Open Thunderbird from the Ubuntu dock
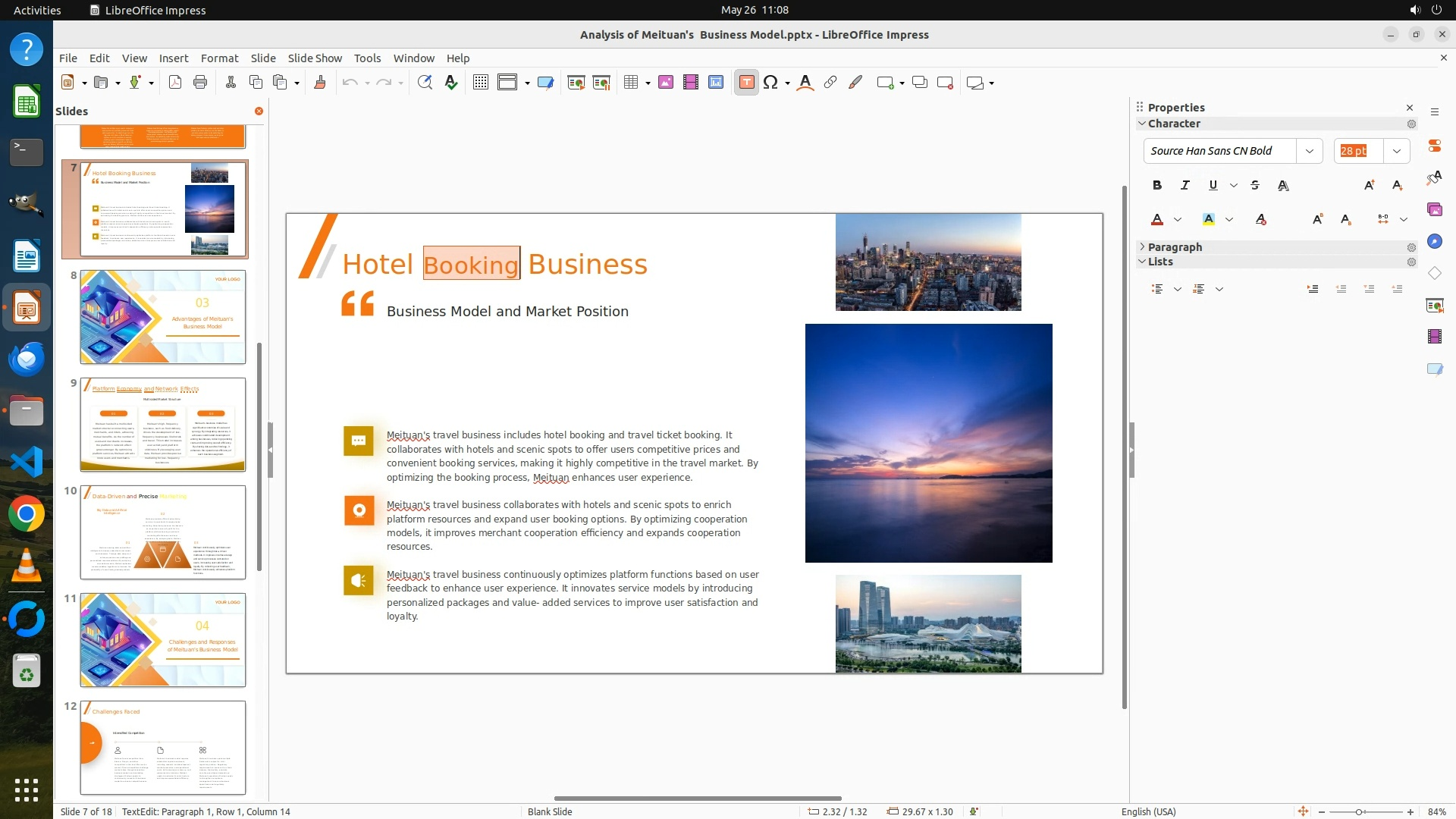This screenshot has height=819, width=1456. 27,359
